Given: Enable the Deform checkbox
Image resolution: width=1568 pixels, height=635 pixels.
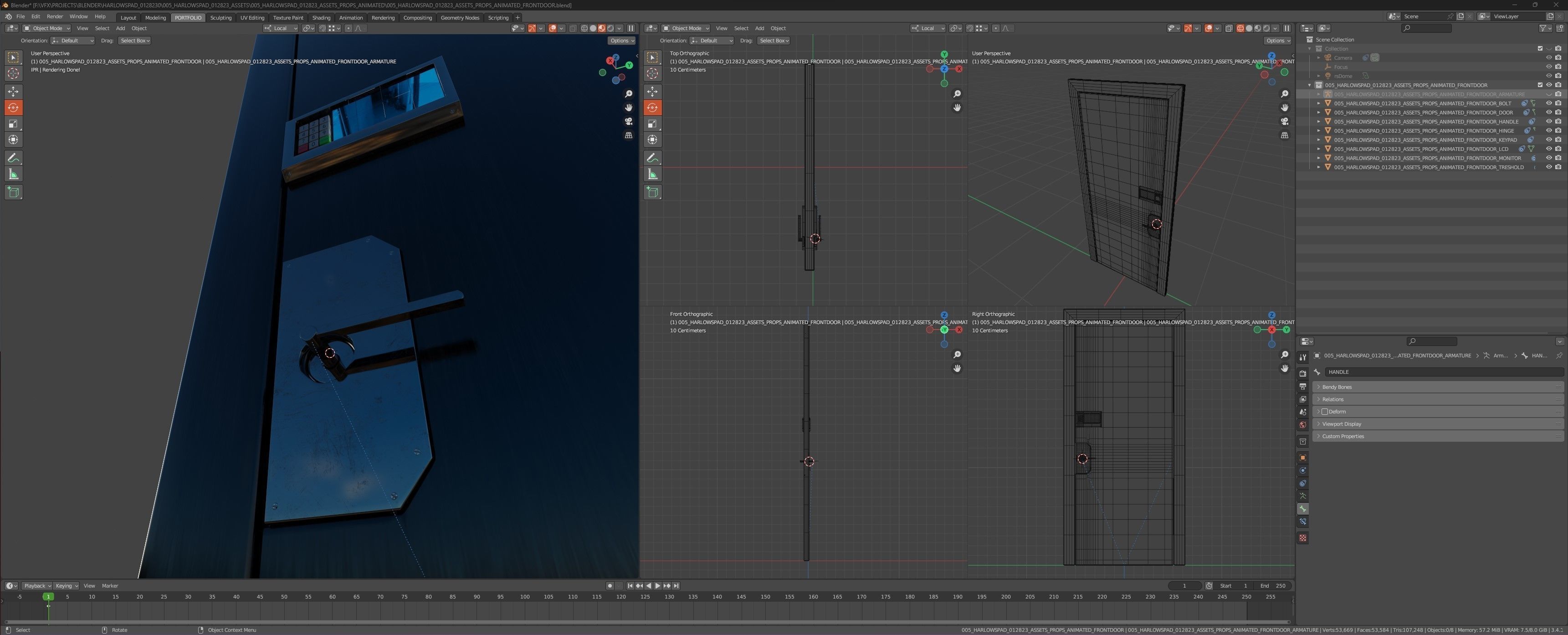Looking at the screenshot, I should coord(1325,412).
